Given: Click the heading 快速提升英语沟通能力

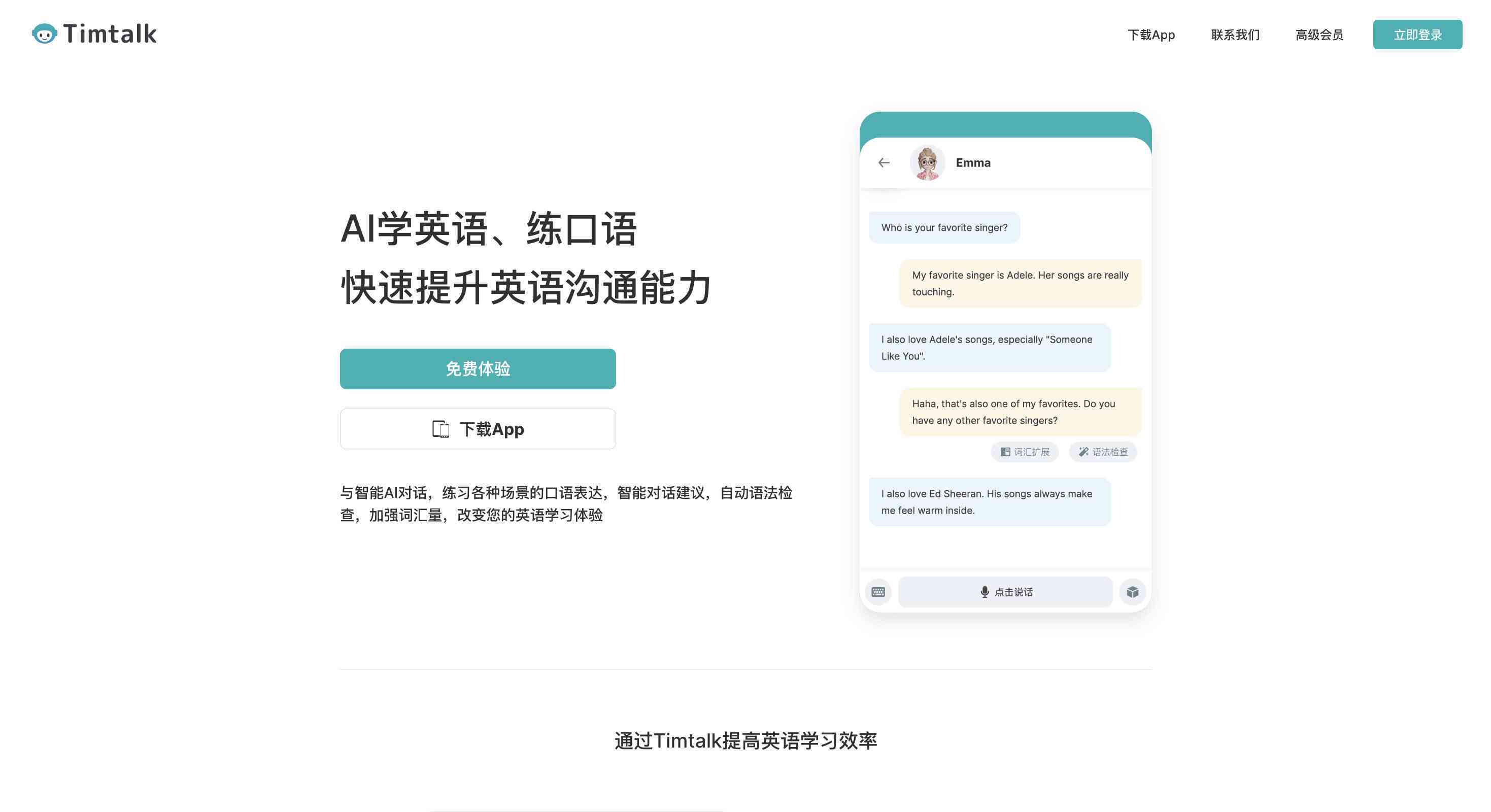Looking at the screenshot, I should point(526,288).
